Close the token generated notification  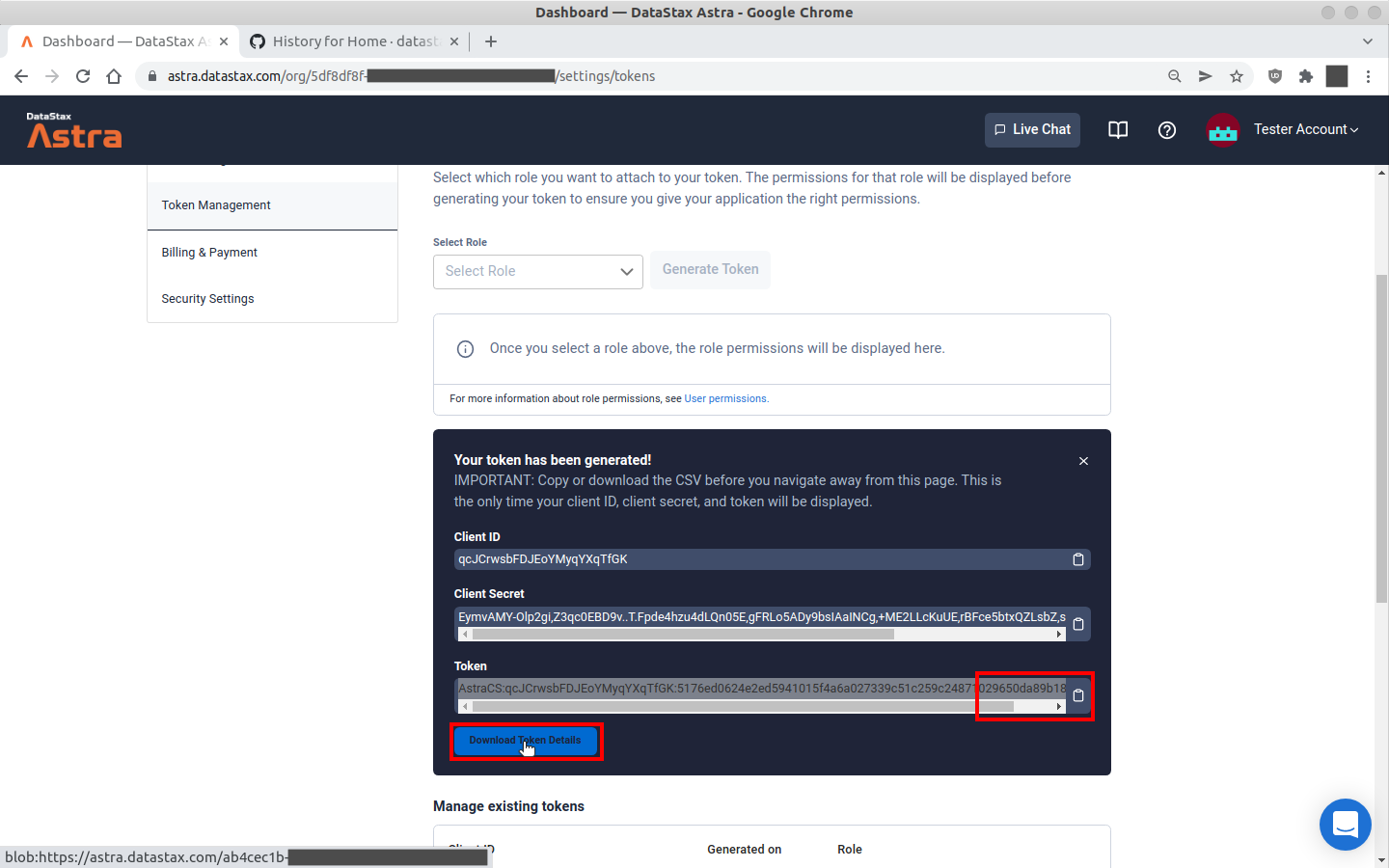point(1083,461)
